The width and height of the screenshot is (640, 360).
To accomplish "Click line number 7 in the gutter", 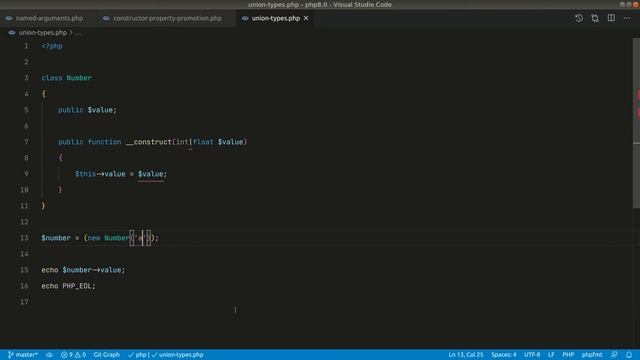I will tap(26, 142).
